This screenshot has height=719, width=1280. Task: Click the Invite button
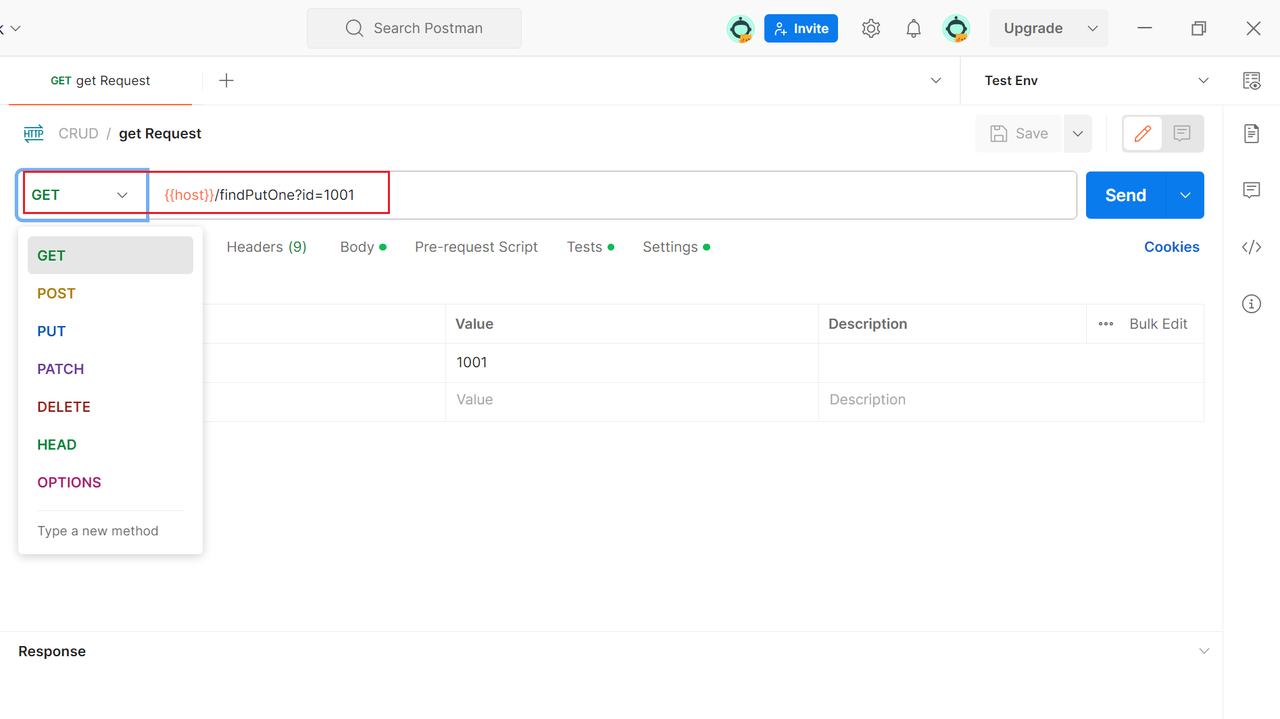click(801, 28)
